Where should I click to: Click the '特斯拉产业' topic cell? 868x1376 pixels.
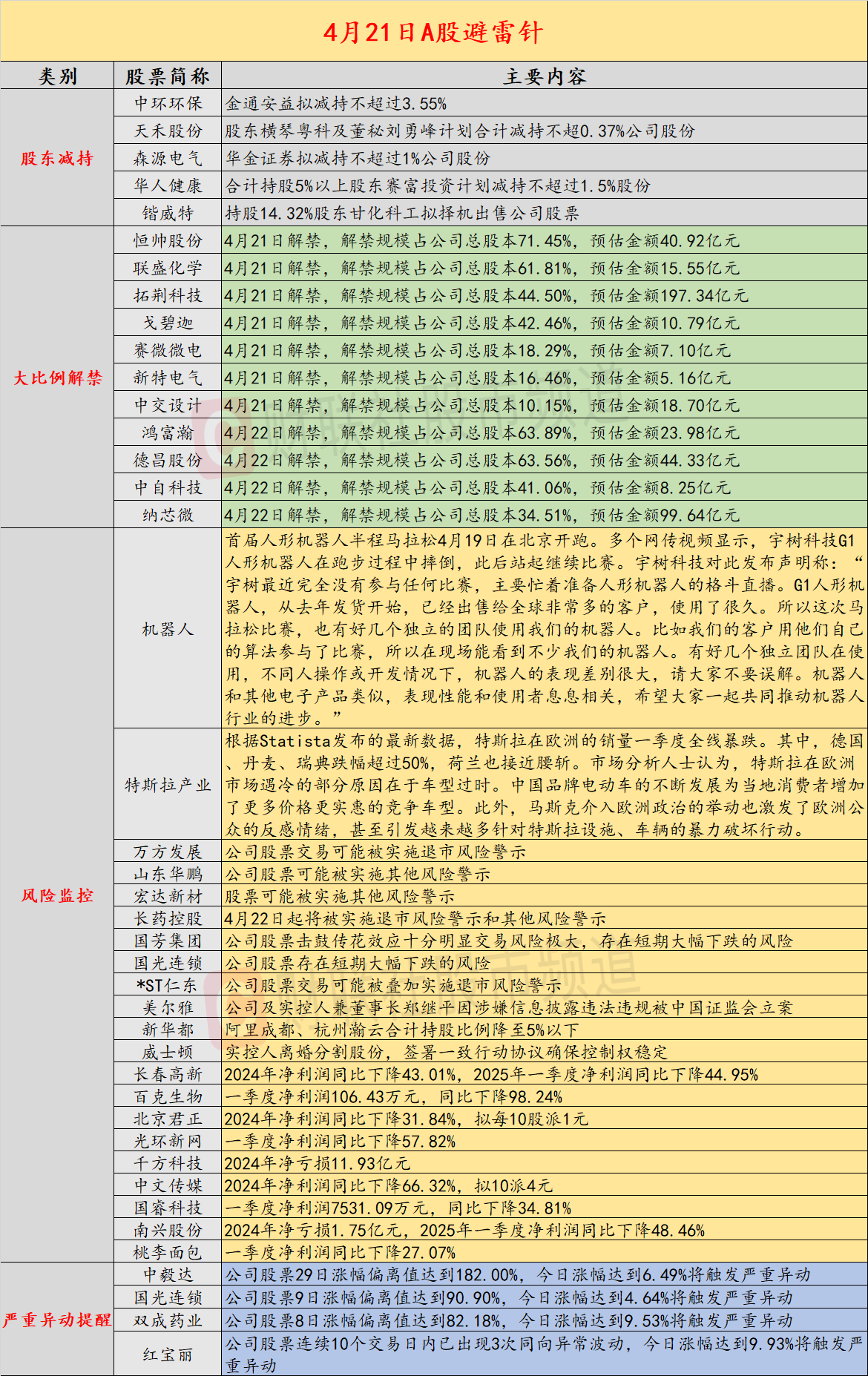(168, 785)
